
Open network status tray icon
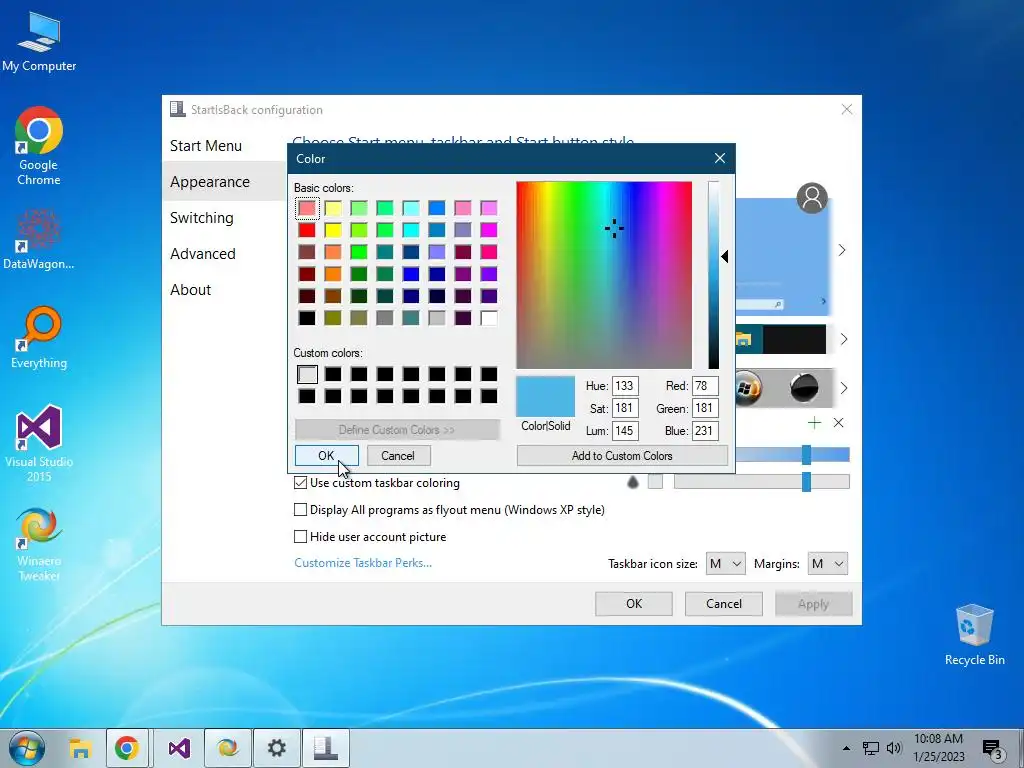pos(871,748)
